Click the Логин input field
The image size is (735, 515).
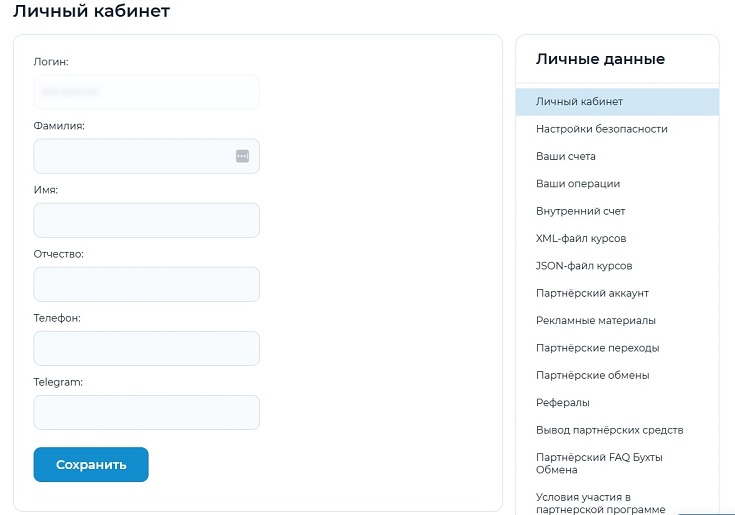tap(146, 92)
